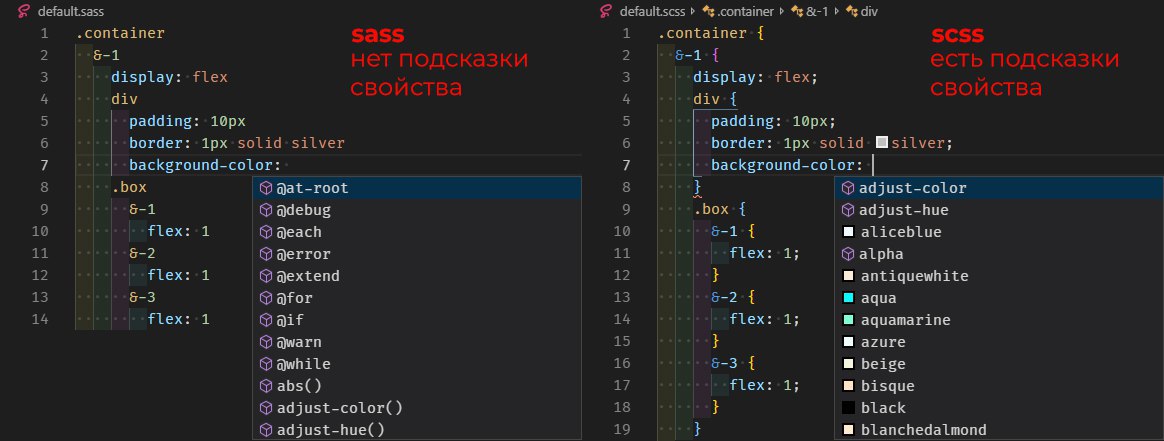Click cube icon beside @while
The height and width of the screenshot is (441, 1164).
coord(266,365)
